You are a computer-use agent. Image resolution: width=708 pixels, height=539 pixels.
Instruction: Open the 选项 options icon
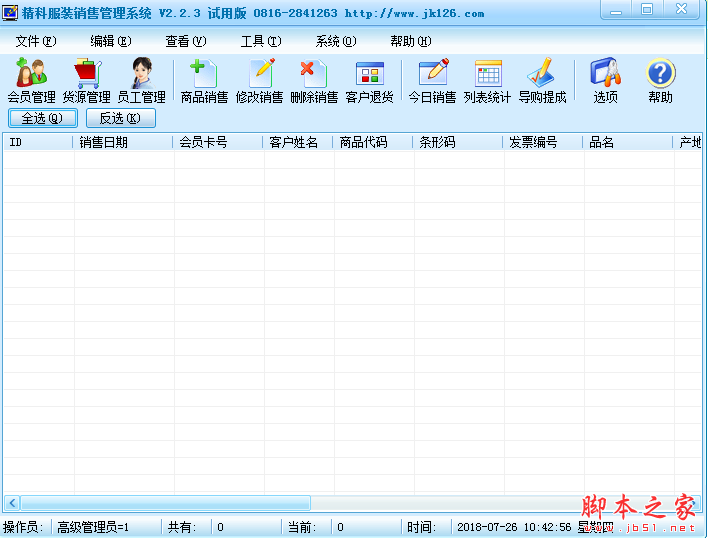point(606,80)
